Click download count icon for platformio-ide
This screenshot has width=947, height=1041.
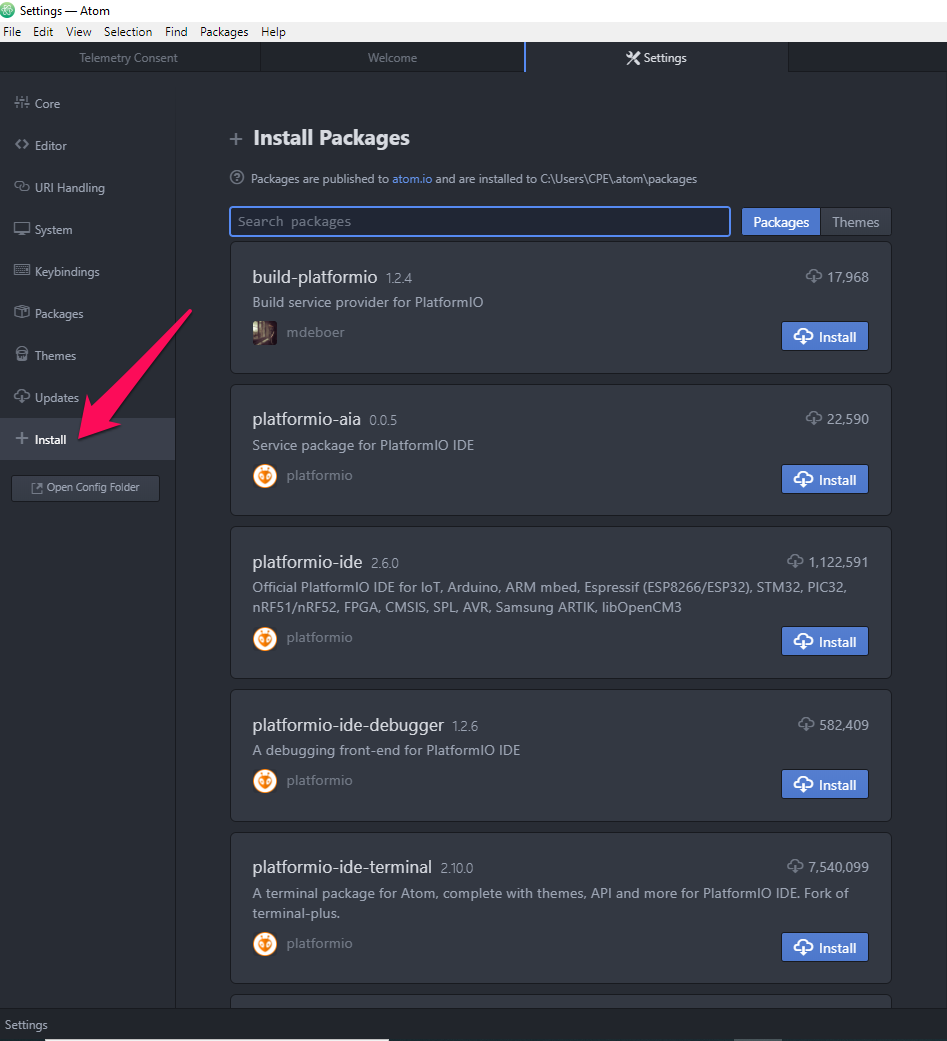point(795,561)
